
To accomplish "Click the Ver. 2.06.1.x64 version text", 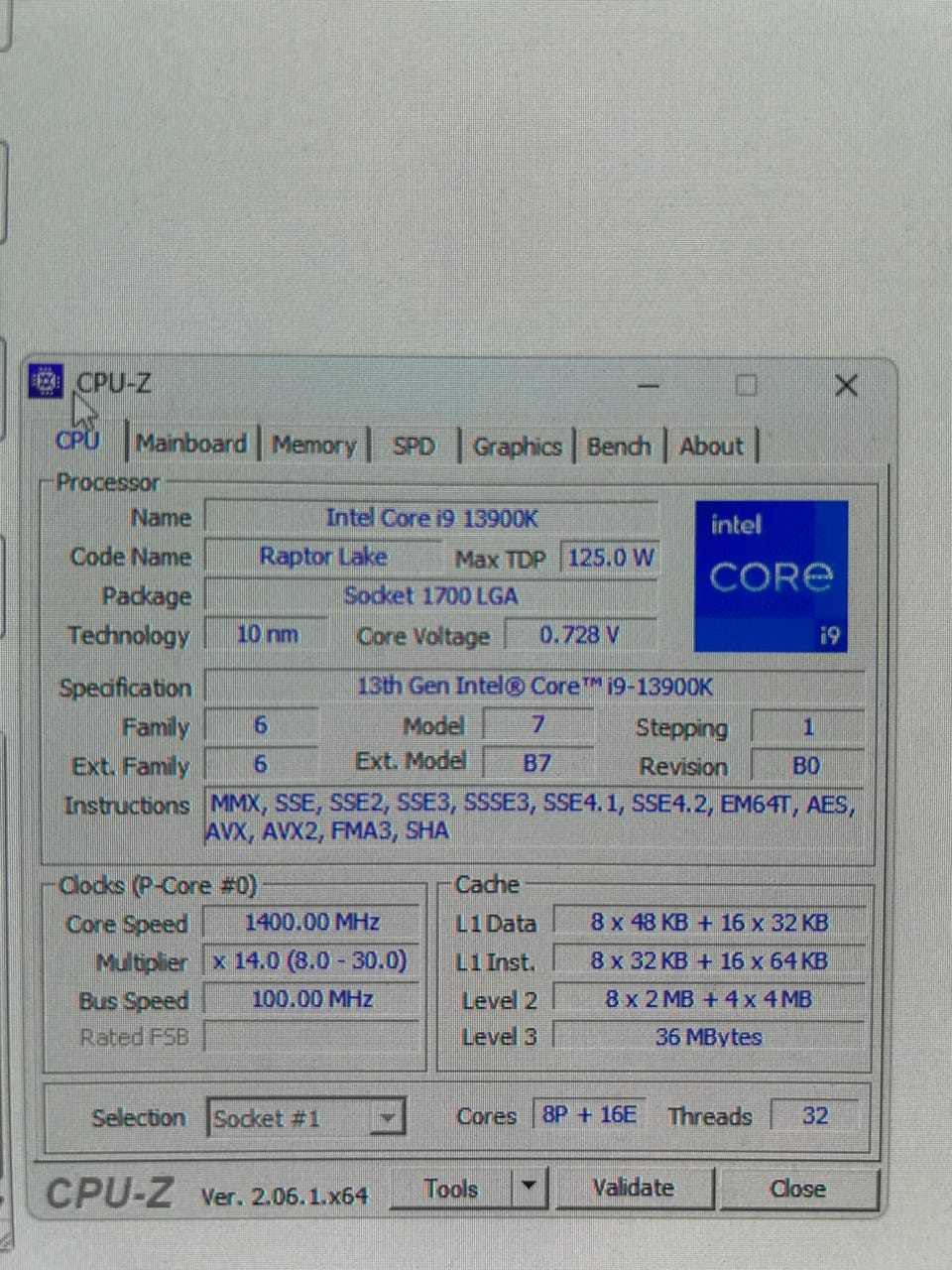I will tap(285, 1196).
